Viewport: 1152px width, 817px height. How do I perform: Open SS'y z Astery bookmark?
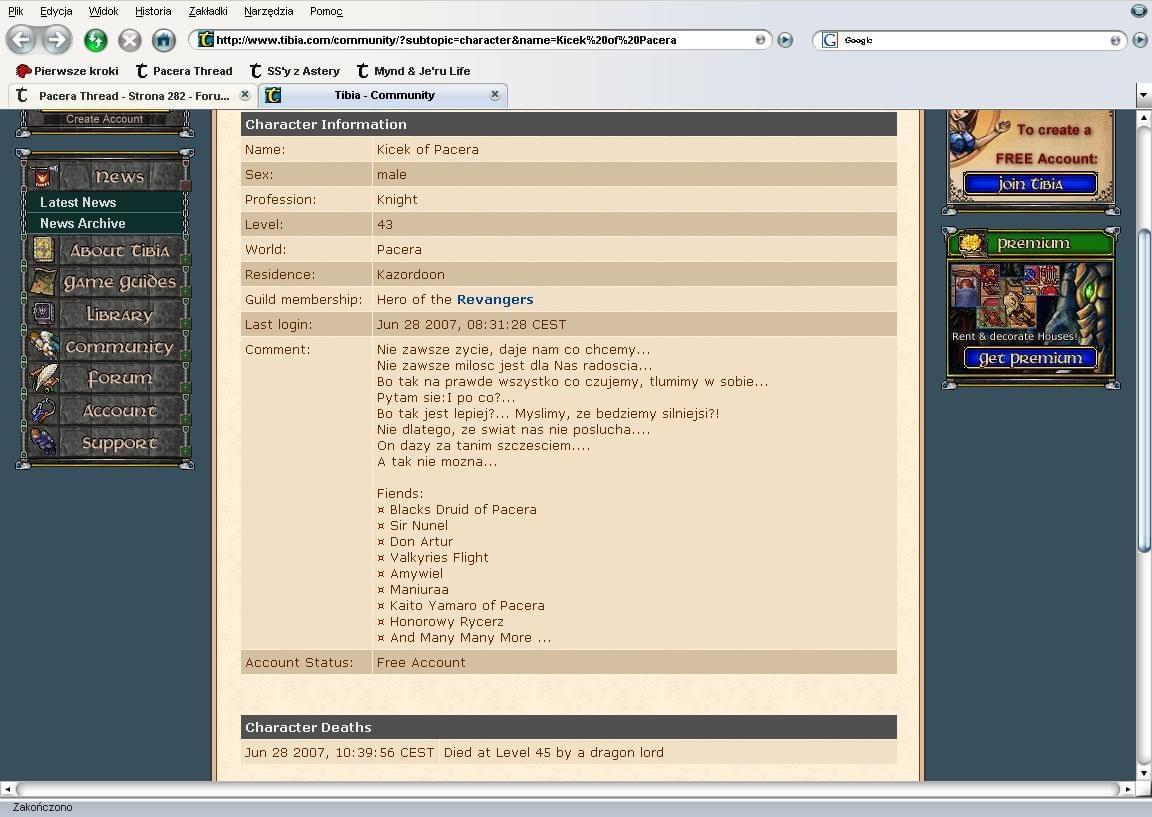click(x=295, y=71)
